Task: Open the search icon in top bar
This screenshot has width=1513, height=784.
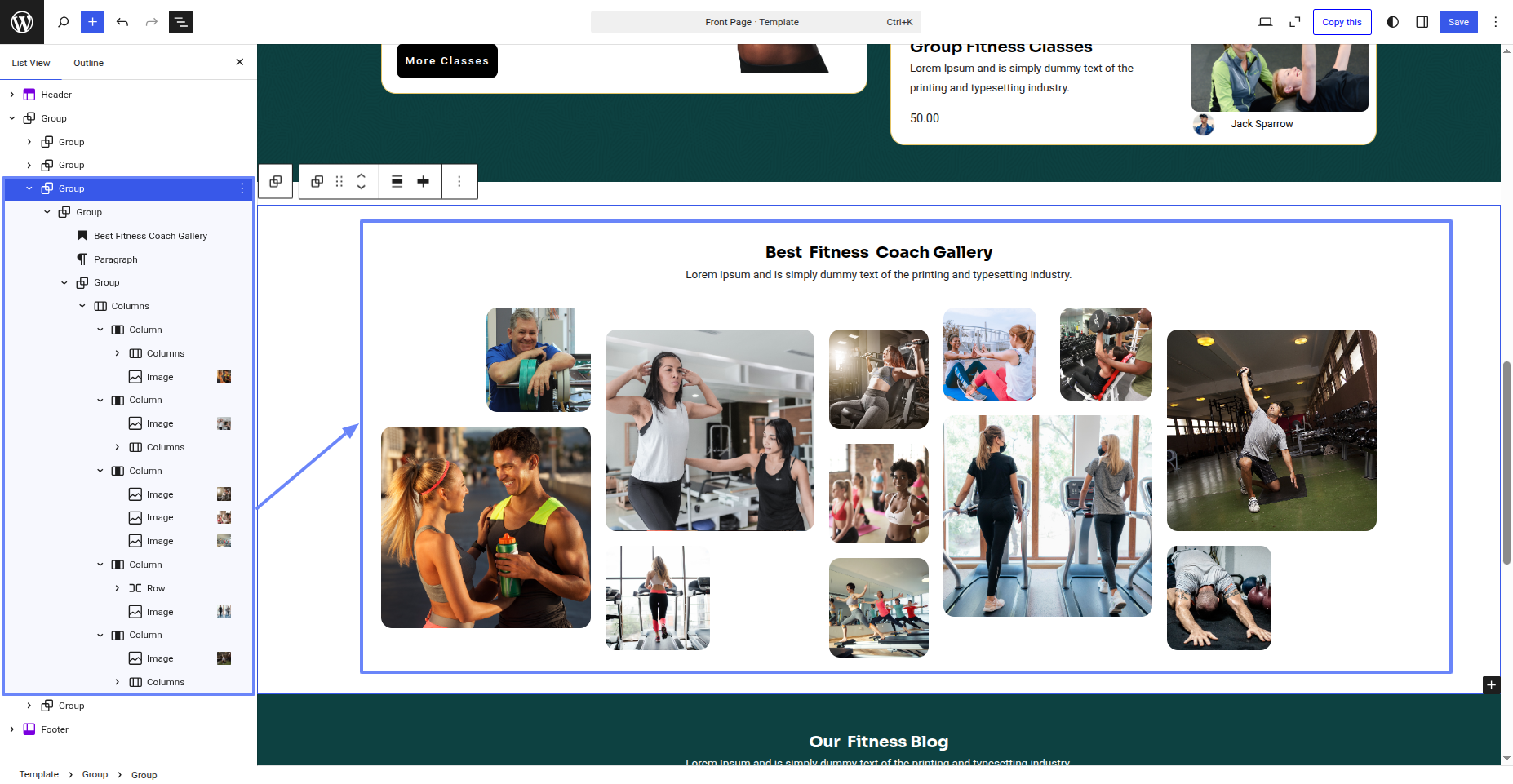Action: pyautogui.click(x=63, y=22)
